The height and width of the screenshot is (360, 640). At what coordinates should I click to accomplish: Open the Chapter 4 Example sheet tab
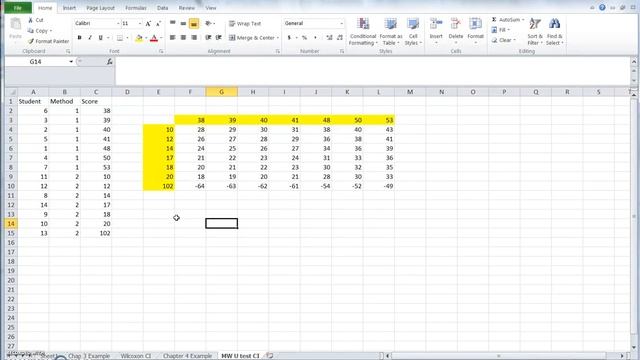[187, 356]
